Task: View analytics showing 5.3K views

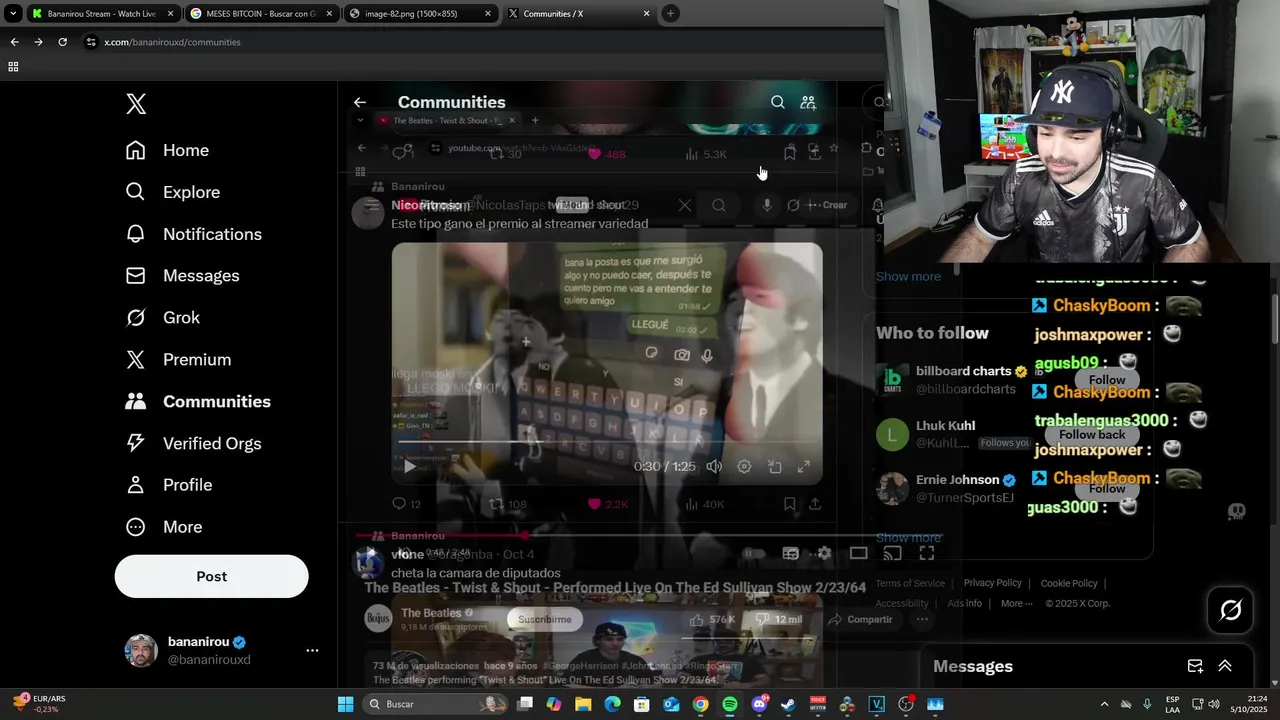Action: (x=704, y=154)
